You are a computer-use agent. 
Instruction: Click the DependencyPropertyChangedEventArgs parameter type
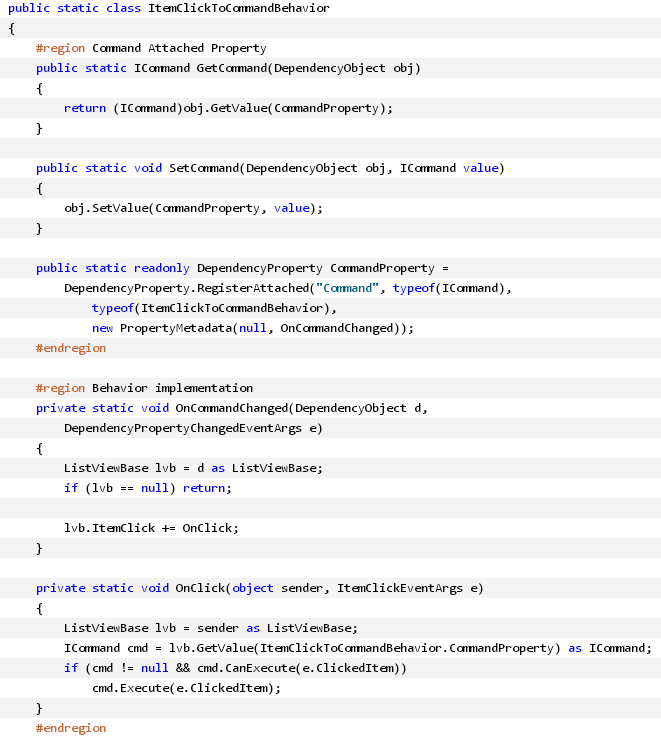(x=183, y=429)
